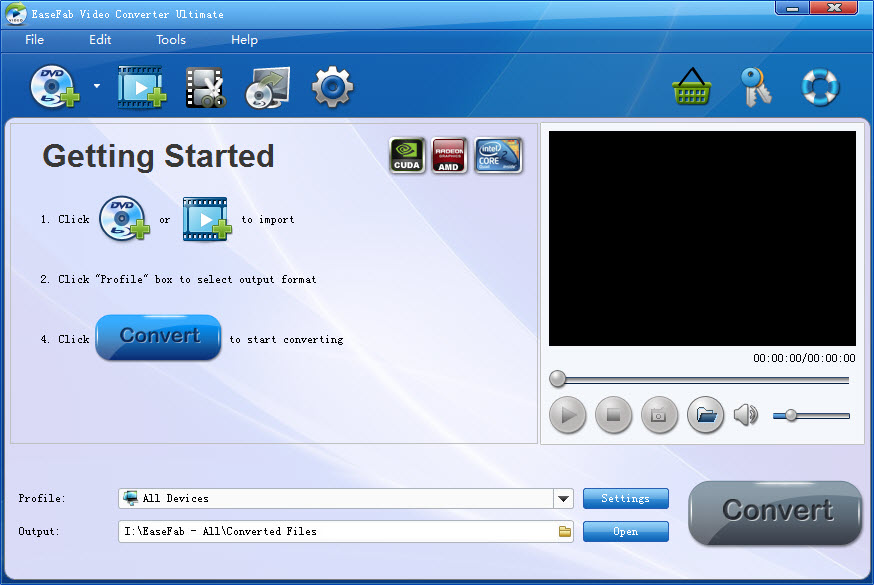The image size is (874, 585).
Task: Mute the preview speaker icon
Action: point(746,415)
